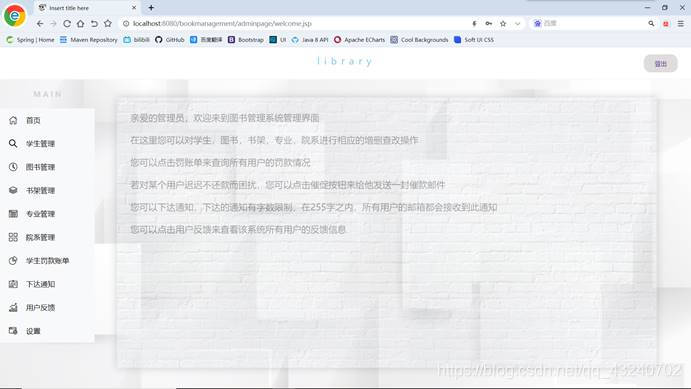Image resolution: width=691 pixels, height=389 pixels.
Task: Open UI bookmark
Action: pos(278,40)
